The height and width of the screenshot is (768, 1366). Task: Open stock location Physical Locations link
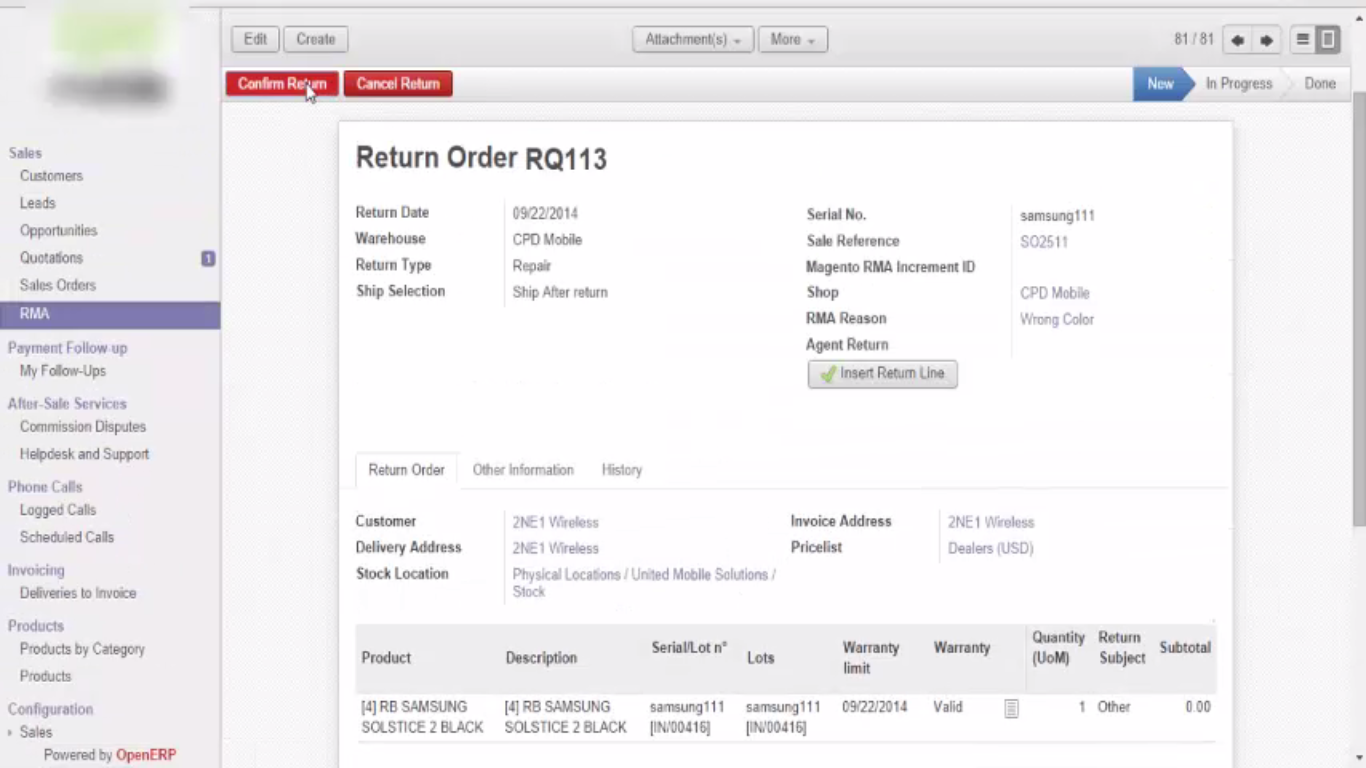pos(643,583)
